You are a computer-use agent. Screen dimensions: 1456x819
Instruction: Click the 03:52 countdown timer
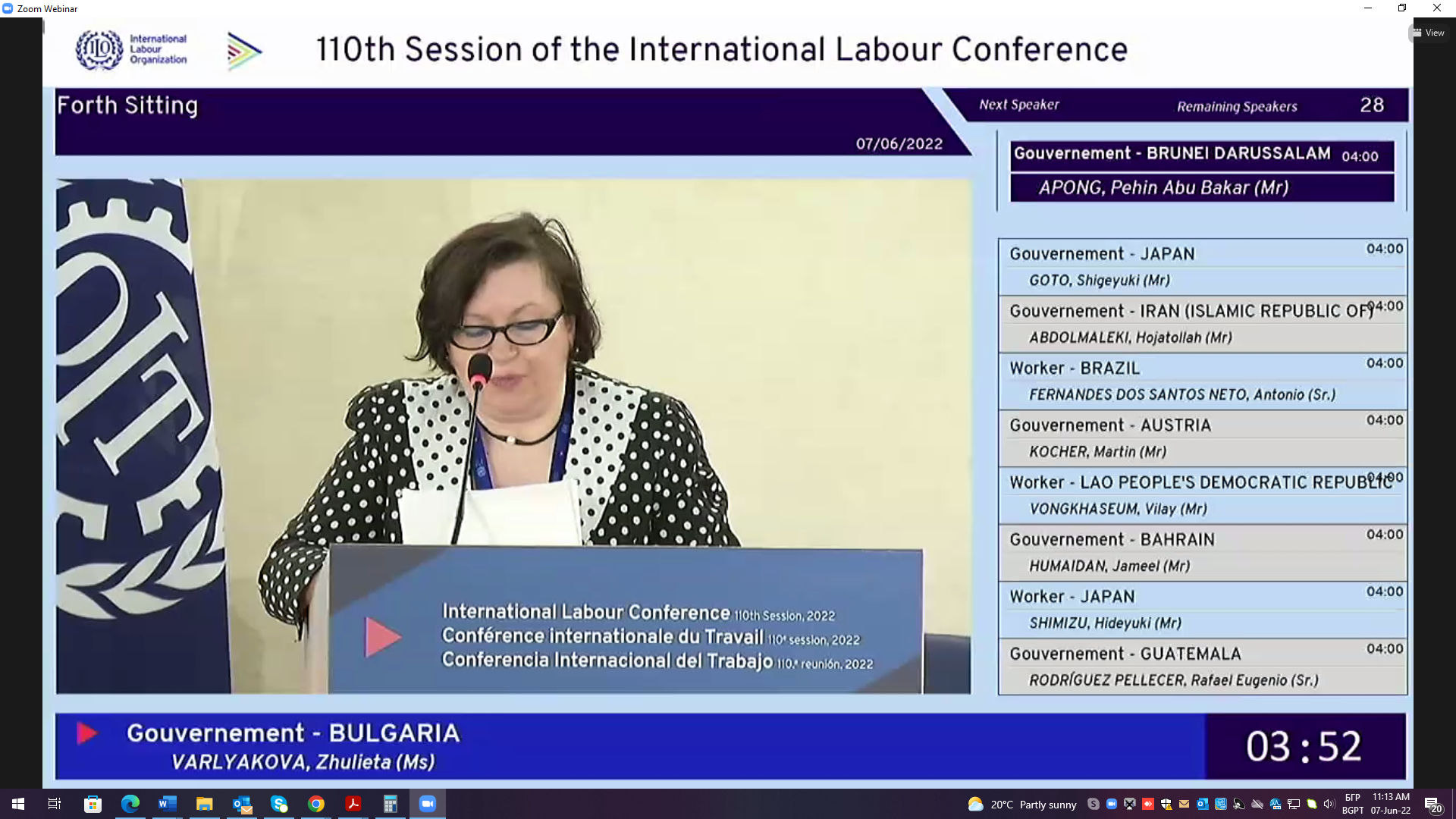click(x=1304, y=746)
